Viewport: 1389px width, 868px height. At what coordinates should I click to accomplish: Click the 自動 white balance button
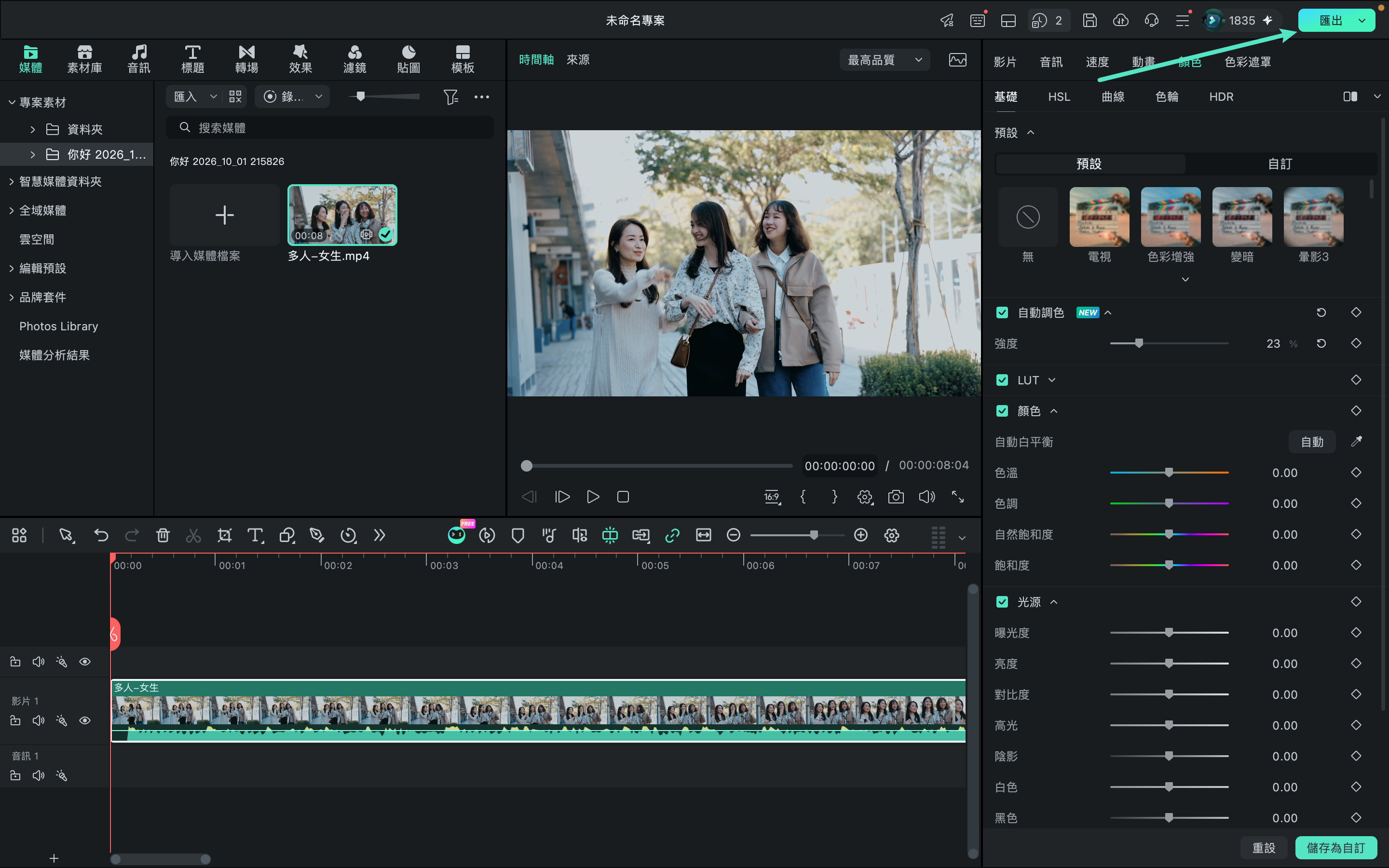[x=1311, y=441]
